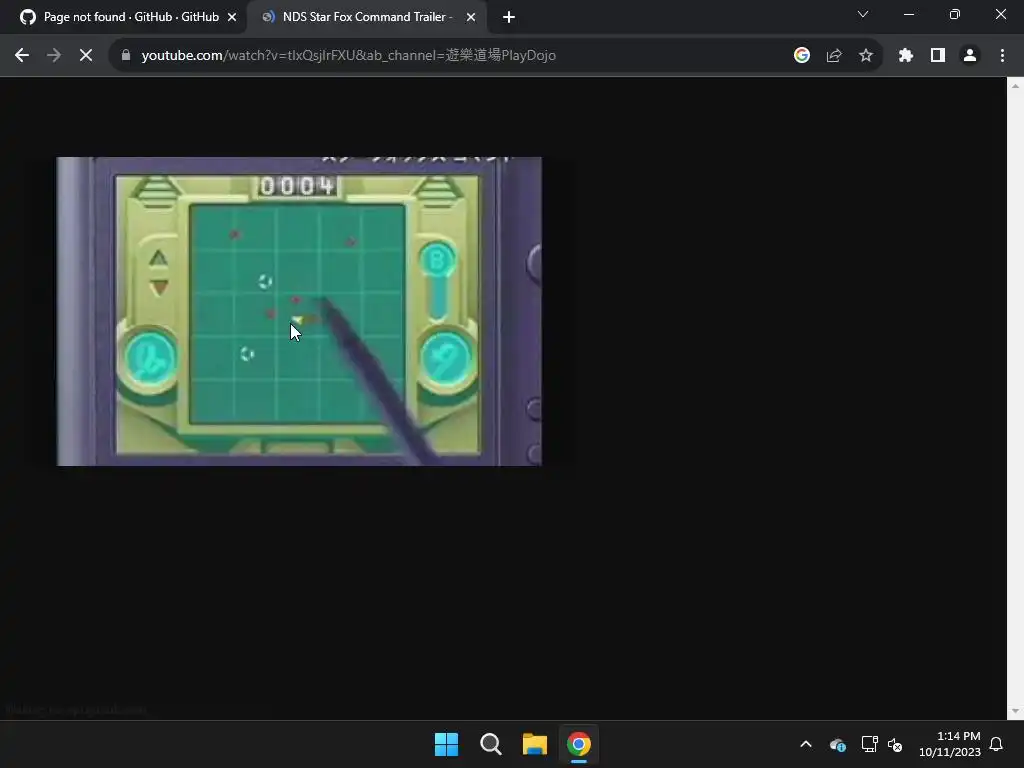Click the page scrollbar up arrow

click(1016, 86)
